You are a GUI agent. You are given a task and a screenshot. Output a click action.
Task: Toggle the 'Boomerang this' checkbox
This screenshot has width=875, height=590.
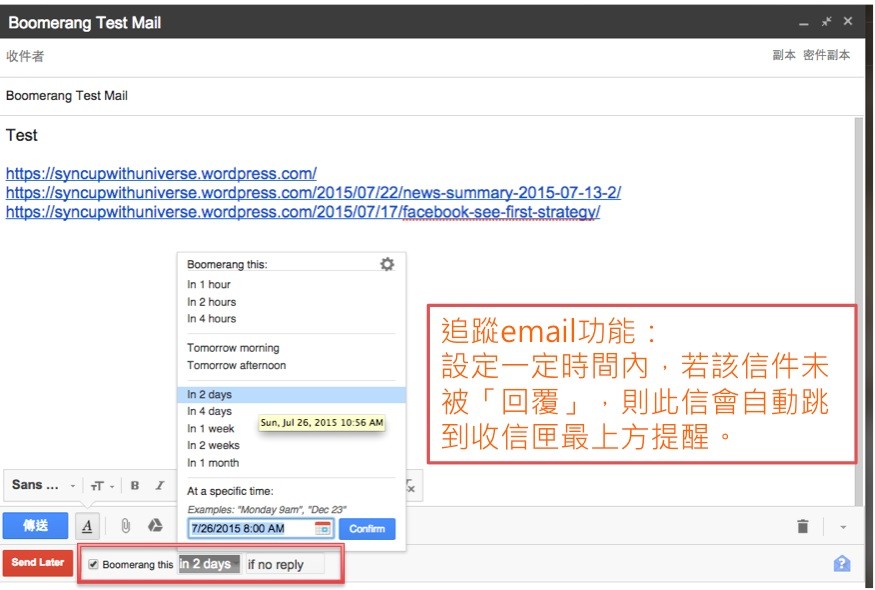pyautogui.click(x=93, y=564)
